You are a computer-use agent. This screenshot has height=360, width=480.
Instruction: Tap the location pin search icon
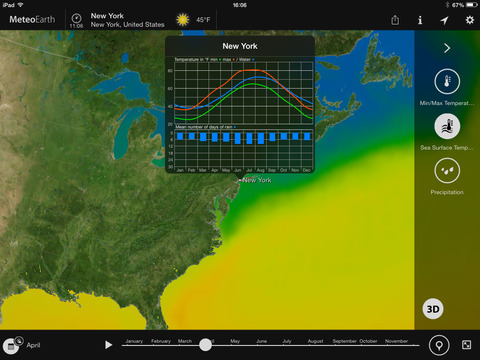(x=439, y=345)
